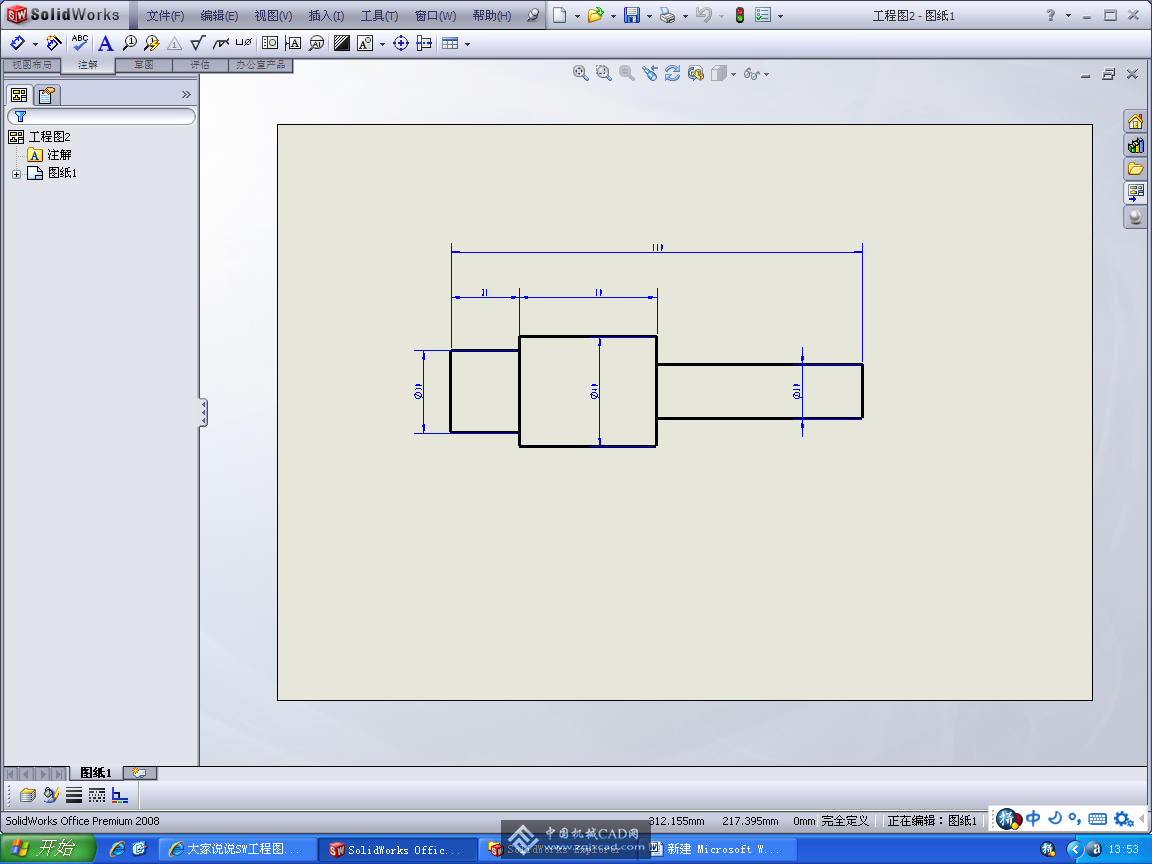Click the Tables icon
The height and width of the screenshot is (864, 1152).
coord(450,43)
